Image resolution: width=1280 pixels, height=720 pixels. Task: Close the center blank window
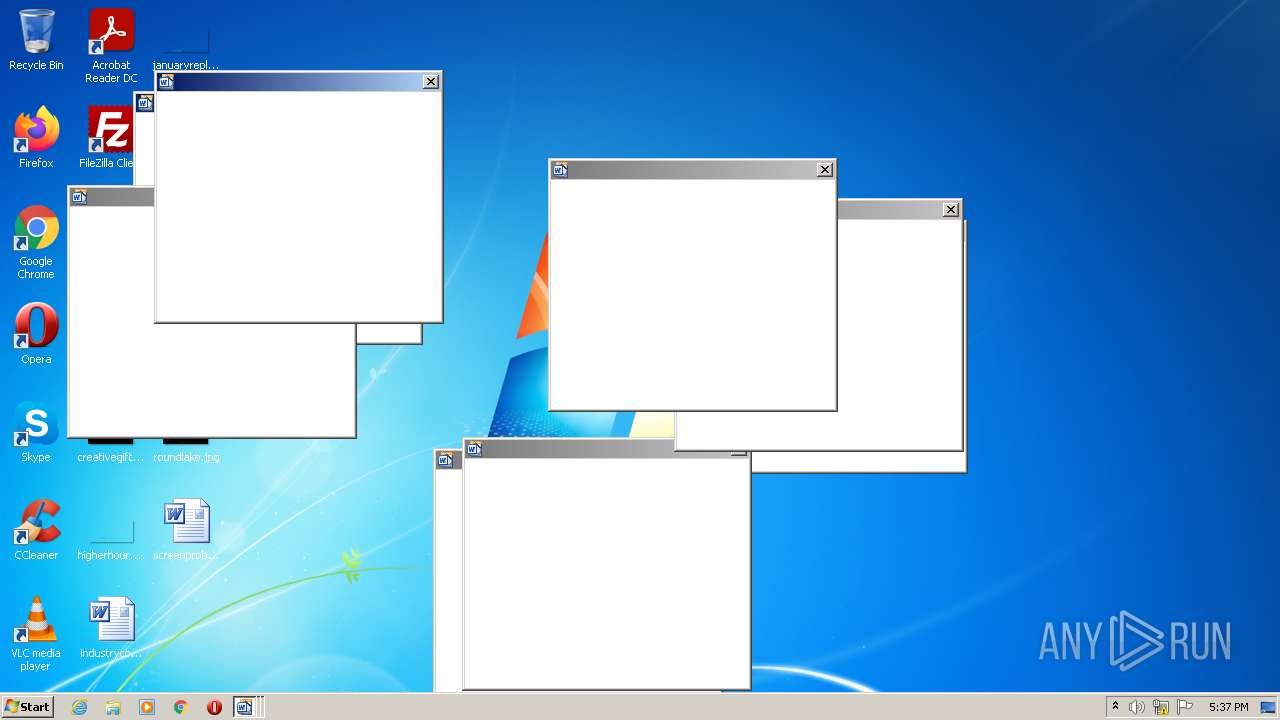pos(825,170)
